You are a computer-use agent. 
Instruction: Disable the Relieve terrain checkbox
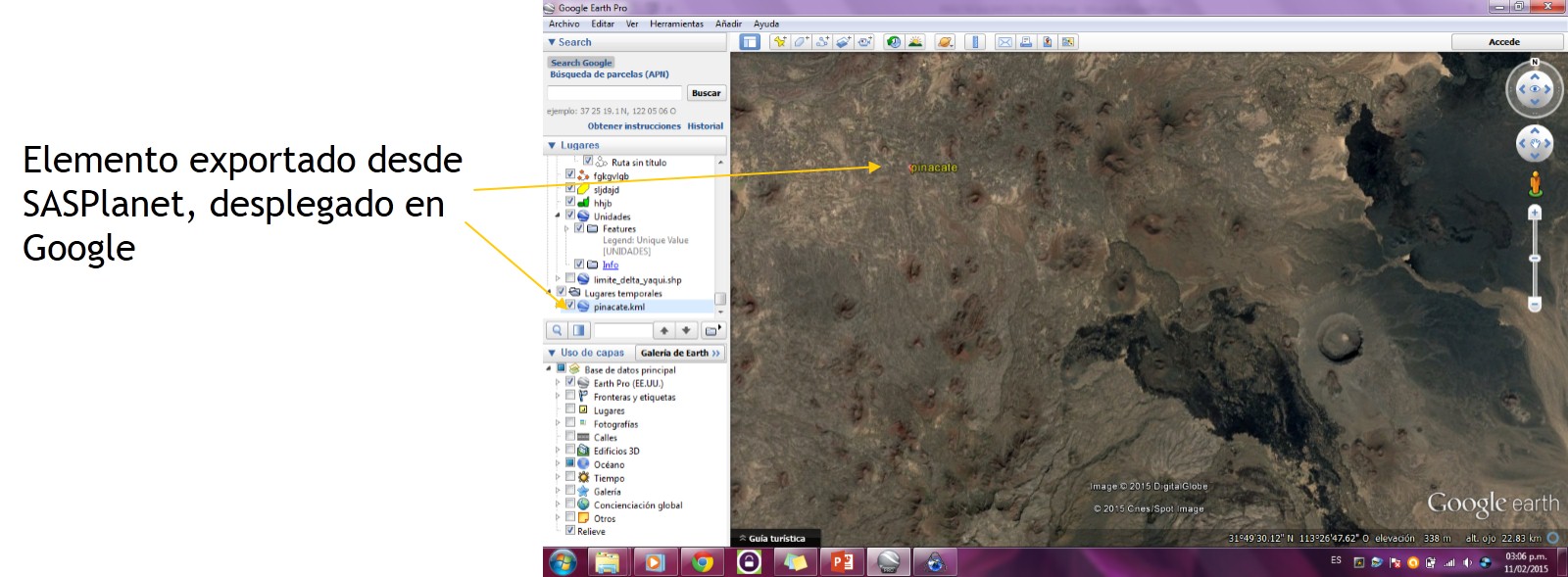[570, 530]
